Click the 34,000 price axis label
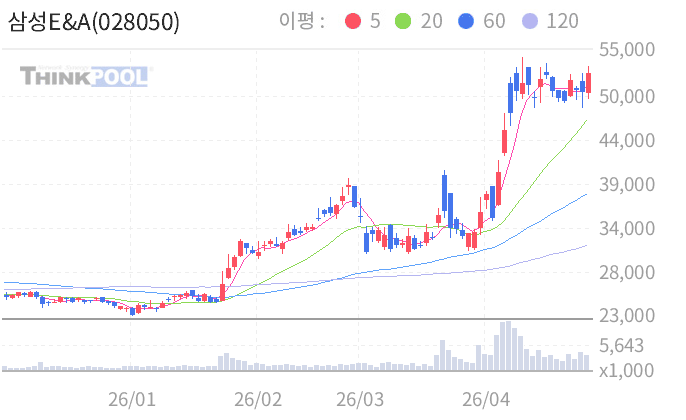Viewport: 686px width, 420px height. pyautogui.click(x=626, y=228)
